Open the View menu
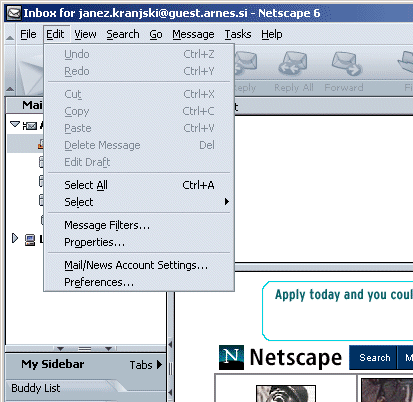 pos(85,34)
